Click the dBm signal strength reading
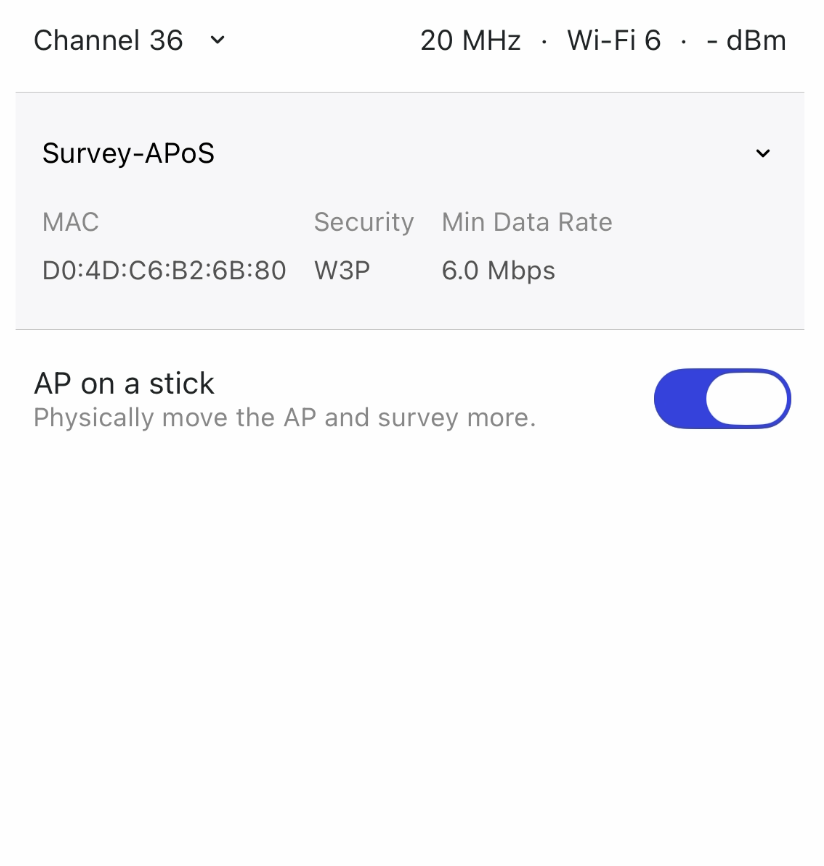Screen dimensions: 824x866 tap(746, 40)
